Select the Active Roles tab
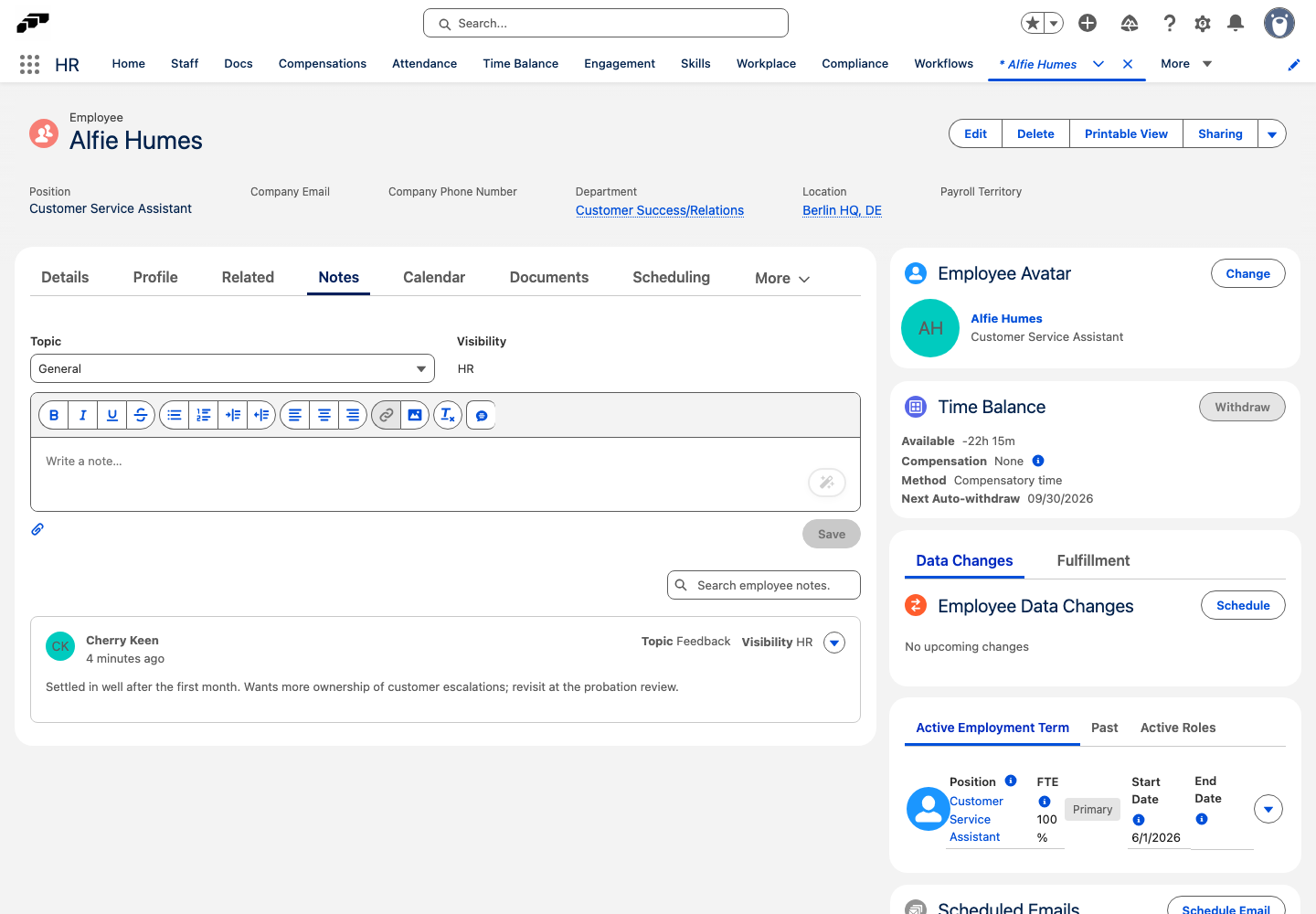The height and width of the screenshot is (914, 1316). [x=1178, y=728]
